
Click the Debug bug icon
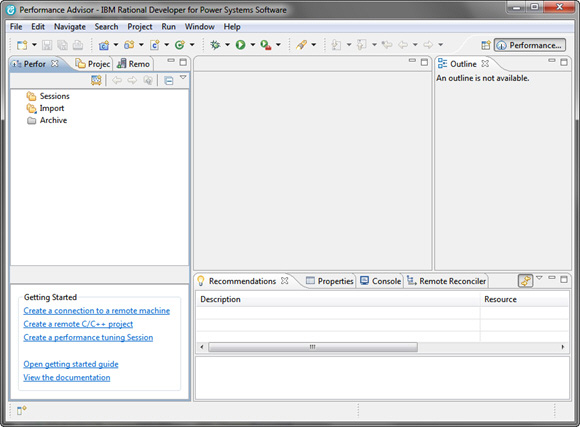(215, 45)
